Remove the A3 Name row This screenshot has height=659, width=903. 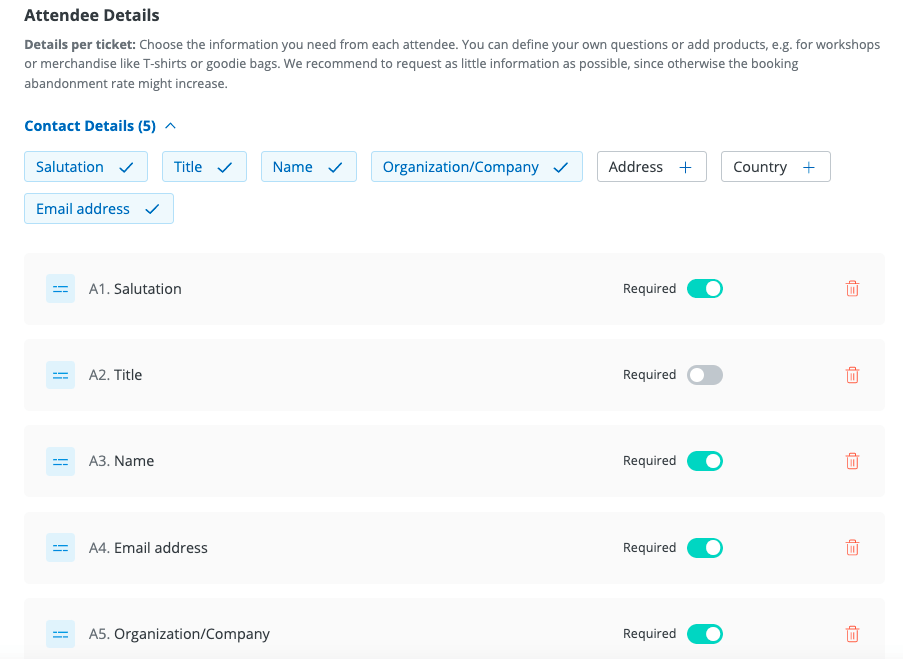[x=852, y=461]
